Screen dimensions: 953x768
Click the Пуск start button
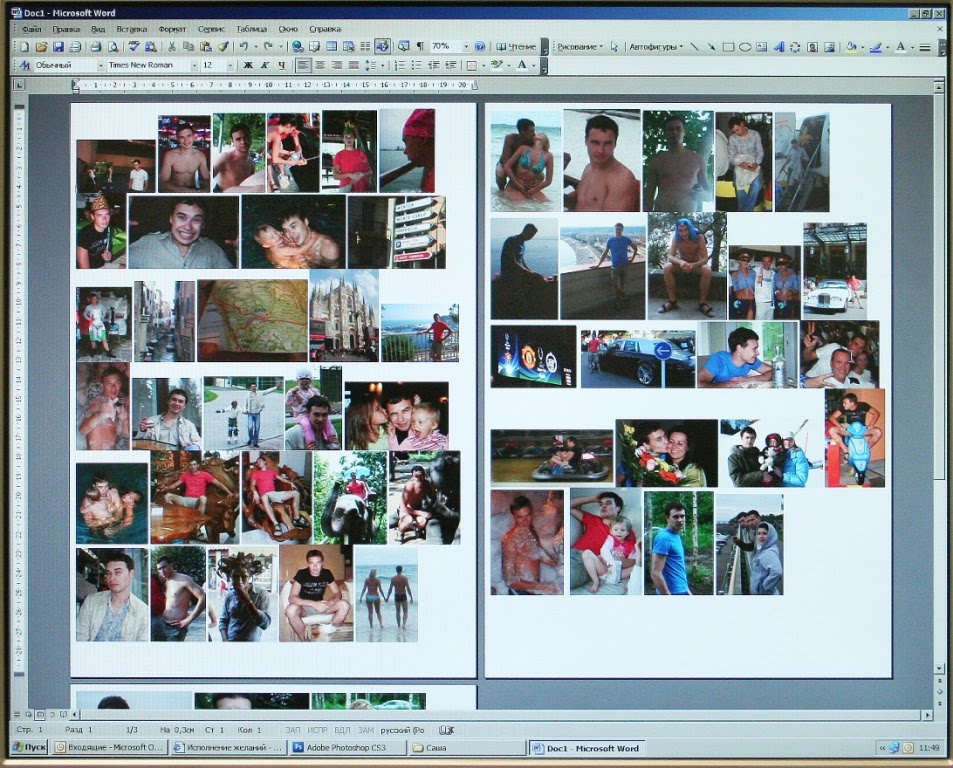coord(30,747)
